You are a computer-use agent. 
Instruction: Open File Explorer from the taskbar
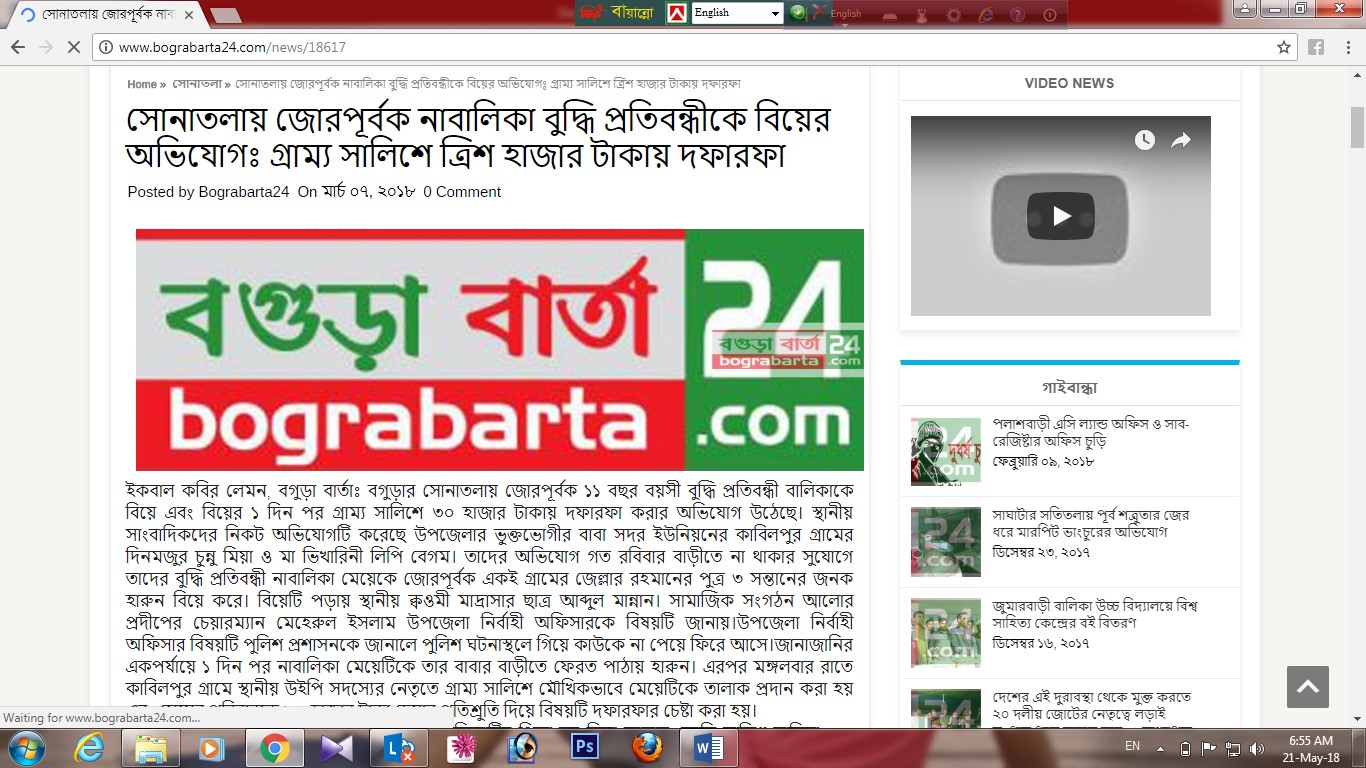[150, 748]
